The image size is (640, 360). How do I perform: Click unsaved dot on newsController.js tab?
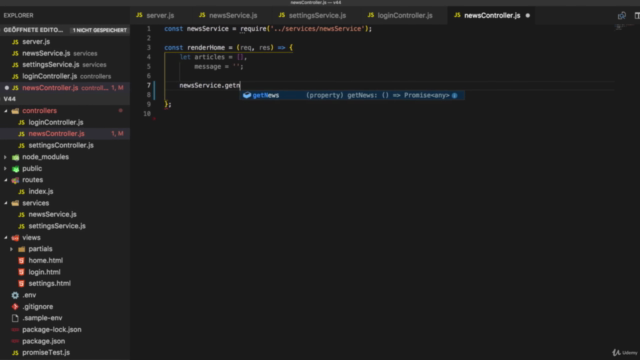528,16
